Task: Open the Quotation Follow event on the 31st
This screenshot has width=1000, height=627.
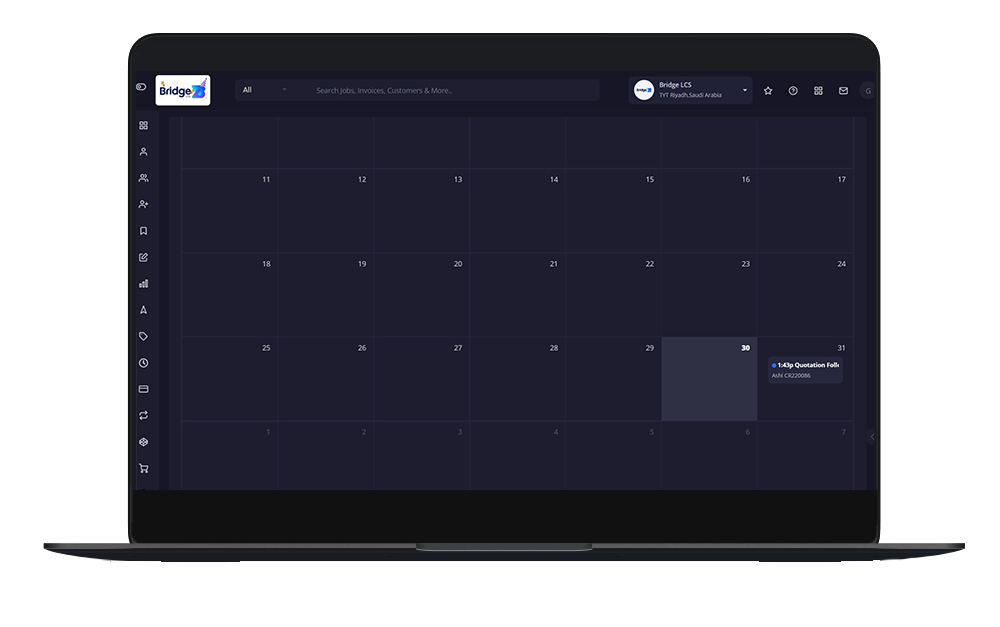Action: click(805, 366)
